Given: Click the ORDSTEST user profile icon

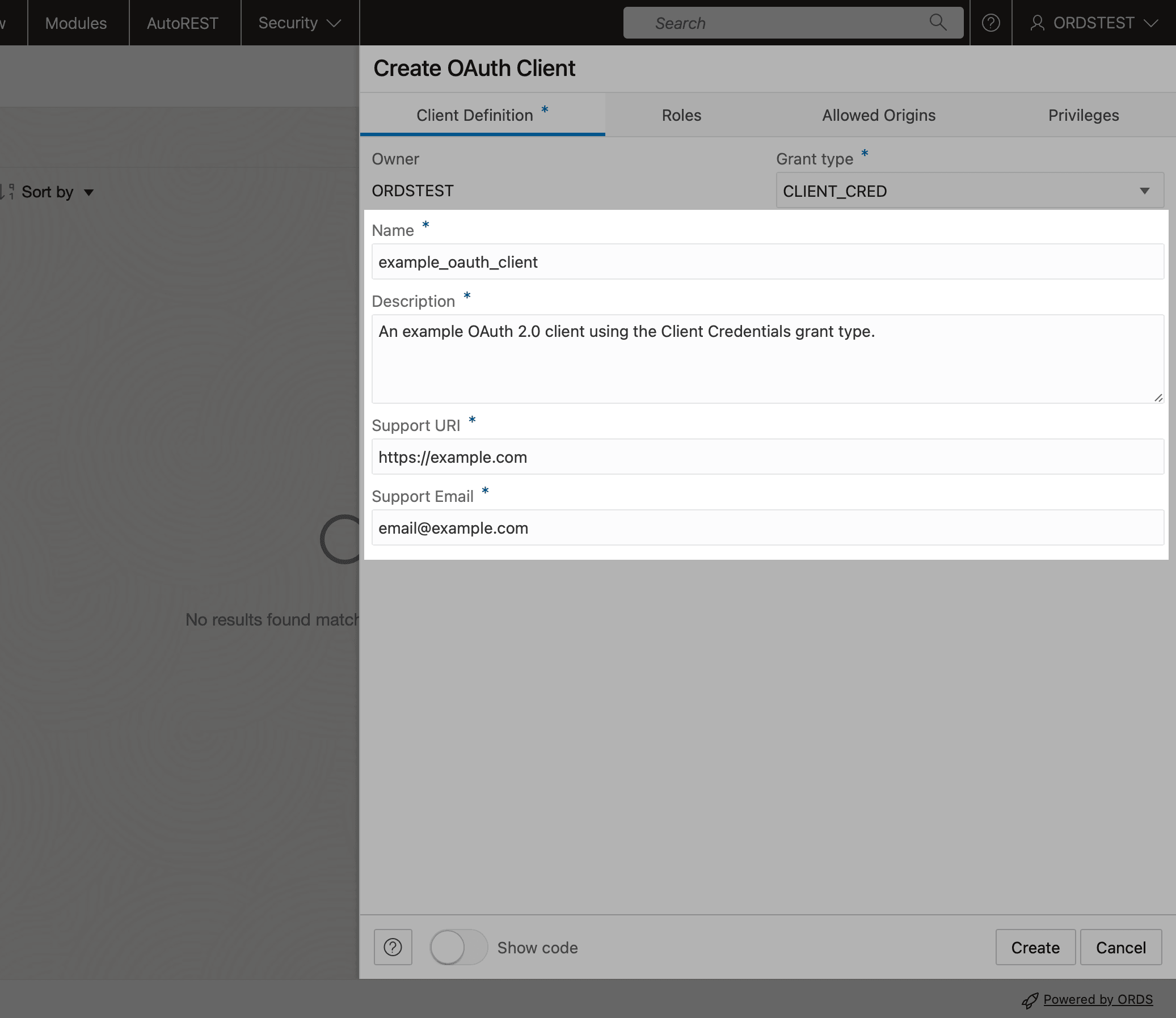Looking at the screenshot, I should pos(1038,23).
